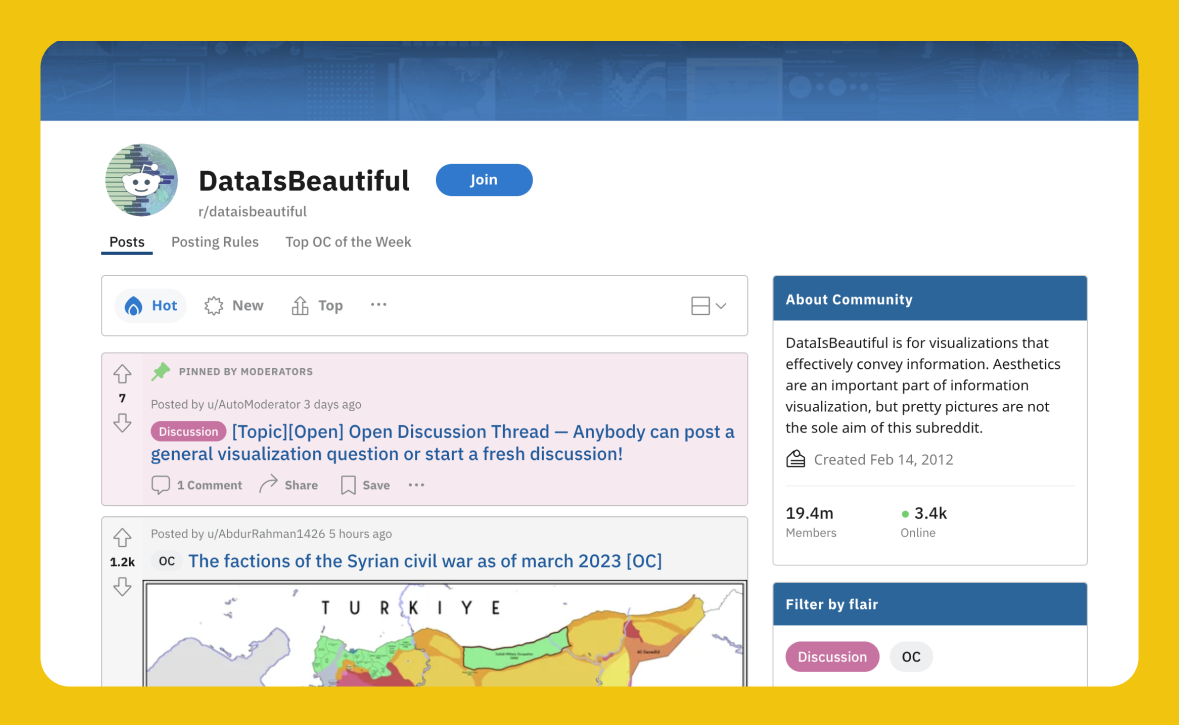Toggle the Discussion flair filter
Viewport: 1179px width, 725px height.
tap(832, 656)
